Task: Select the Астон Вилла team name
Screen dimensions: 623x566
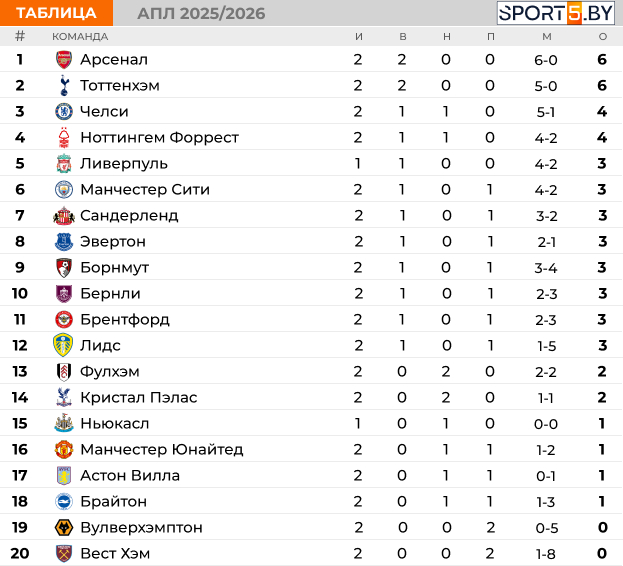Action: [130, 475]
